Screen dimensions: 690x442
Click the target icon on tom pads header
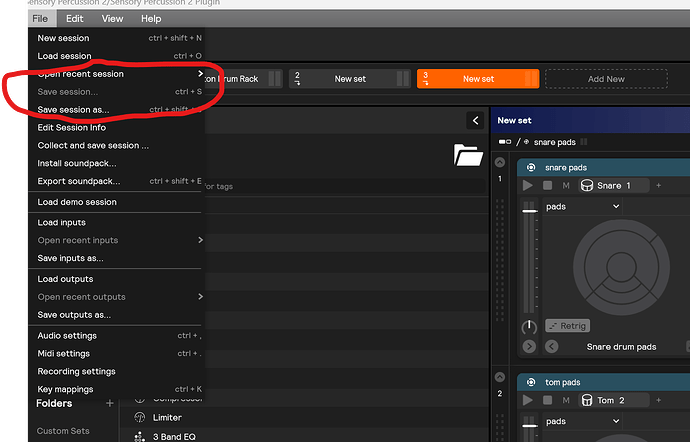point(531,382)
